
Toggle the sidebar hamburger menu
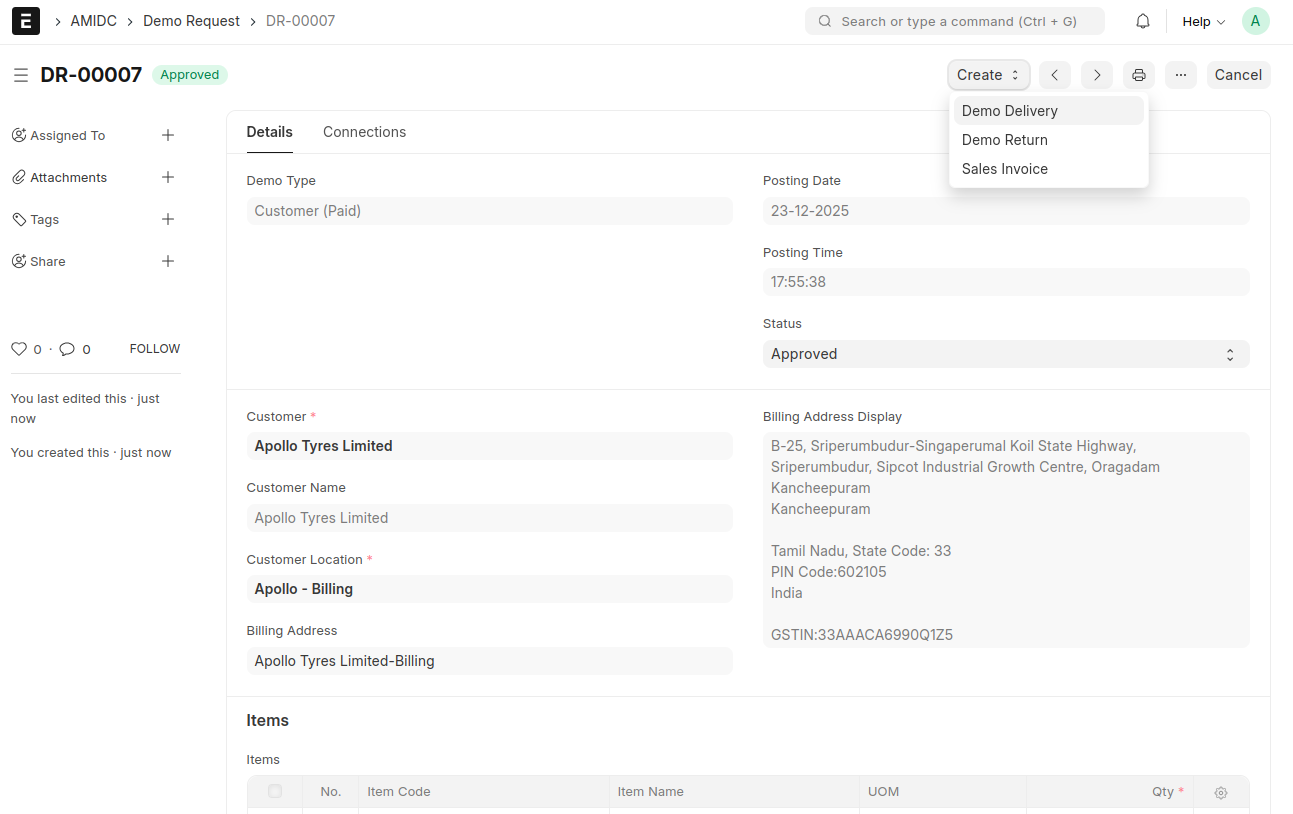(20, 75)
